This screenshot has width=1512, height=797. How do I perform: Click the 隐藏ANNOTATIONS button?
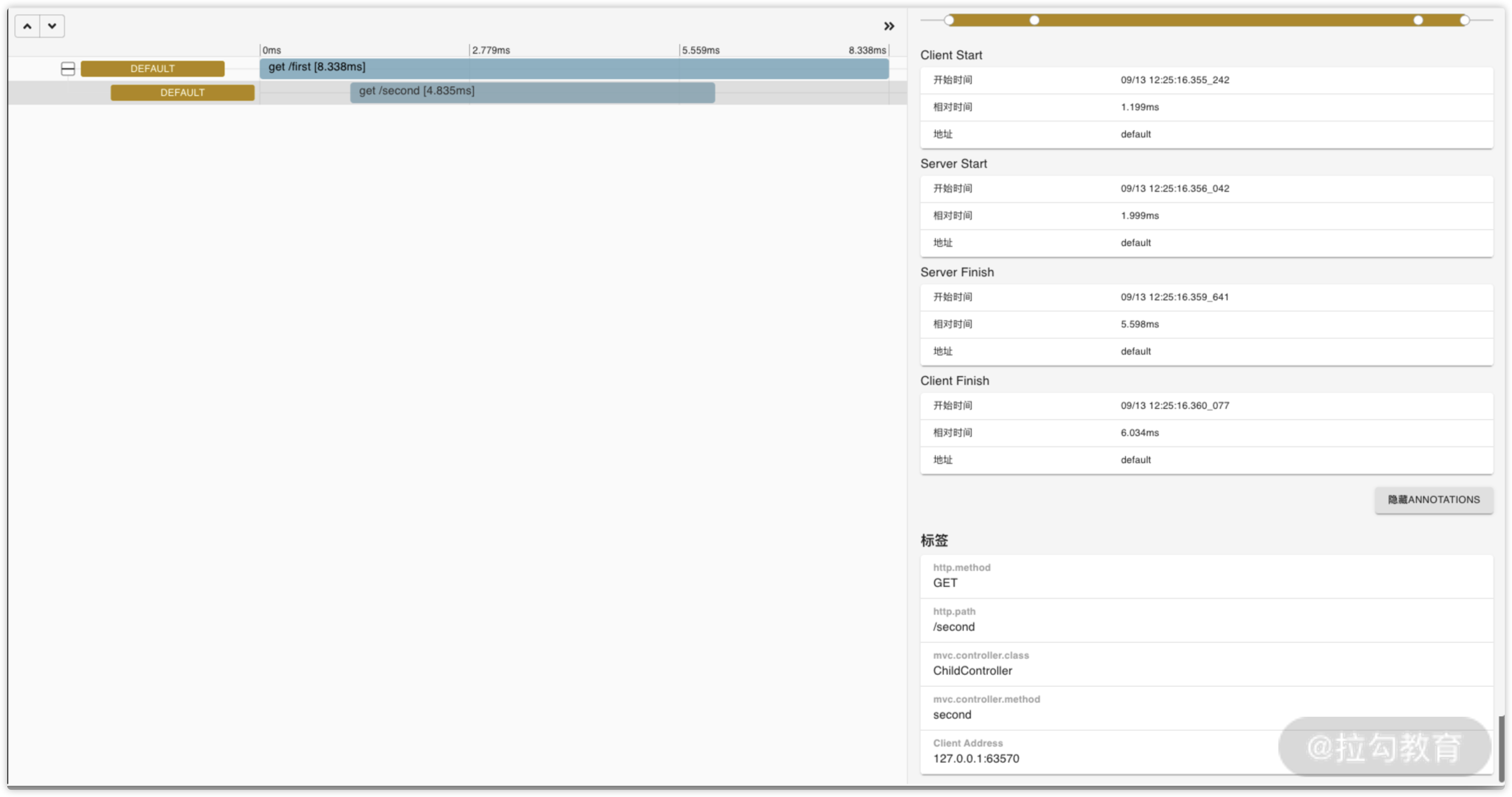click(x=1433, y=500)
